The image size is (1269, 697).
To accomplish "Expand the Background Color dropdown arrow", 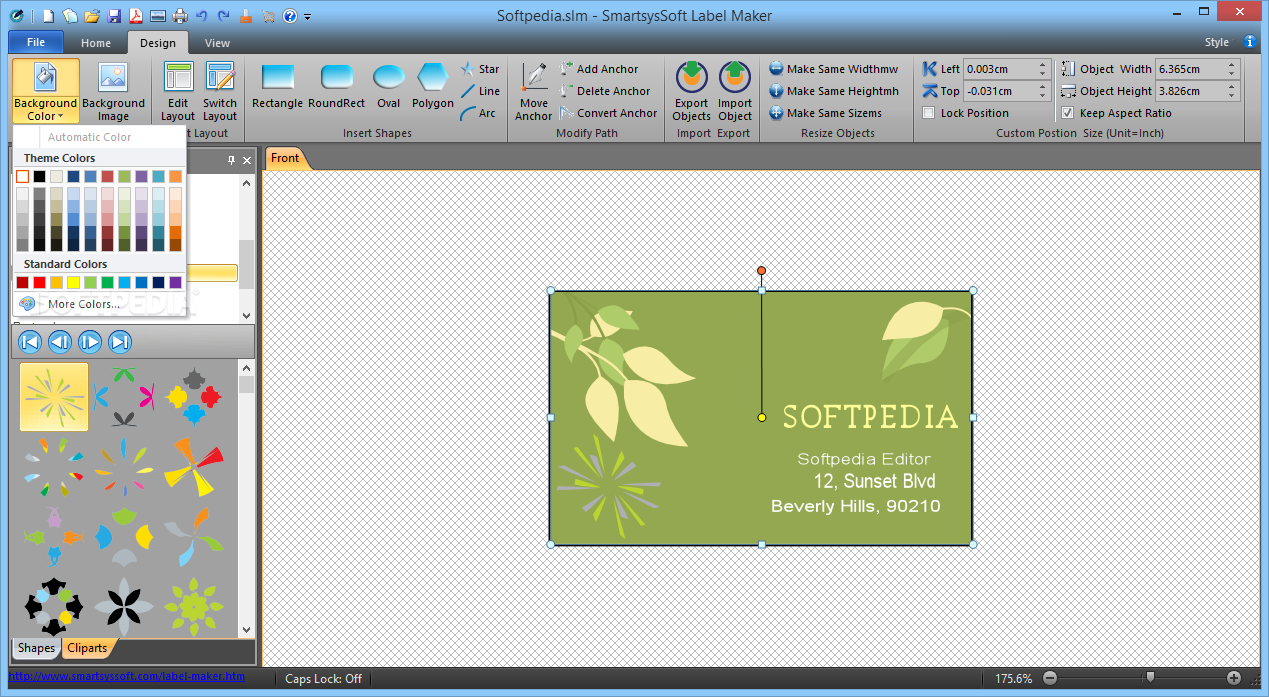I will 60,117.
